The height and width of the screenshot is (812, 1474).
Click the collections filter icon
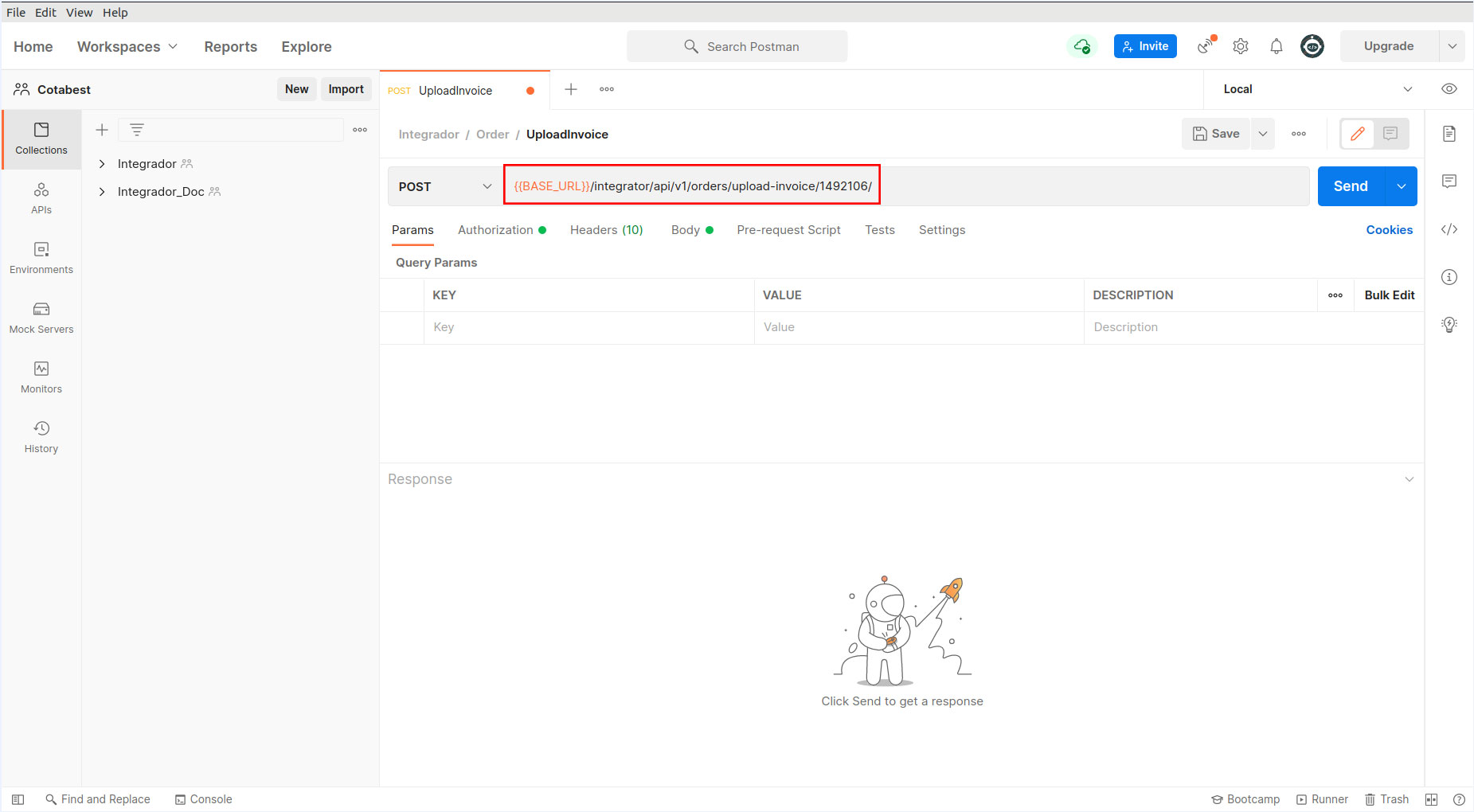(137, 130)
